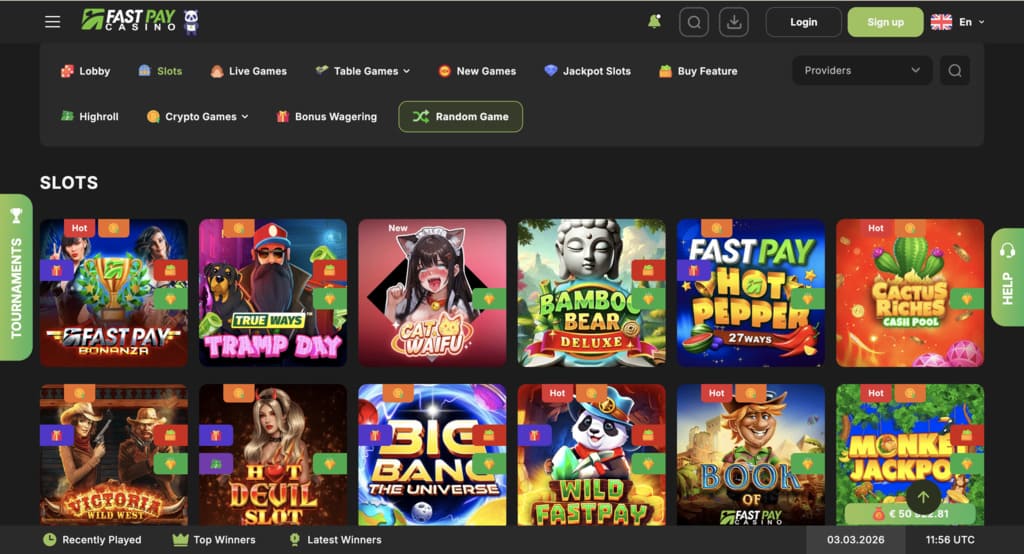The height and width of the screenshot is (554, 1024).
Task: Open Cactus Riches Cash Pool slot
Action: pyautogui.click(x=910, y=293)
